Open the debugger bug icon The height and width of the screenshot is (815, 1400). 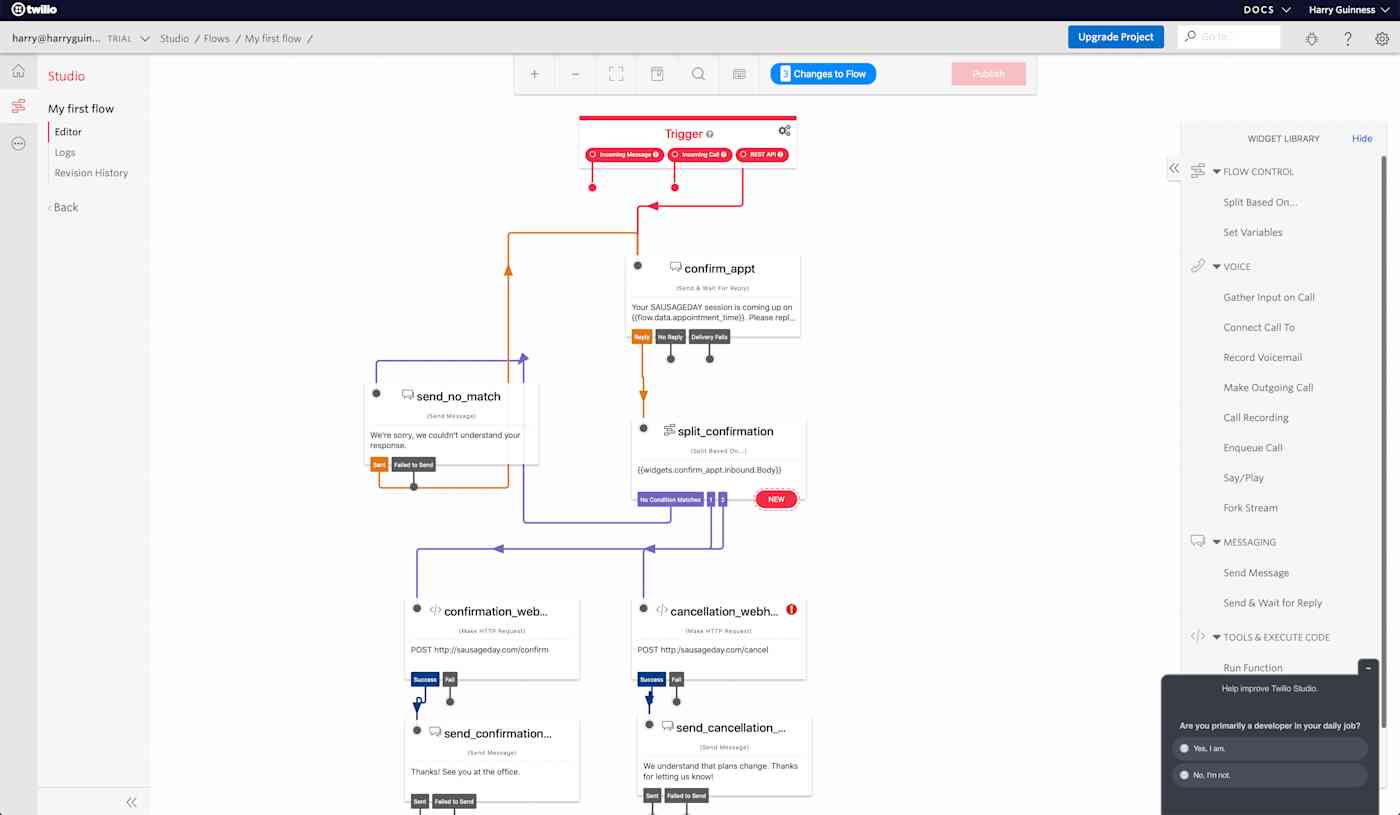point(1312,38)
